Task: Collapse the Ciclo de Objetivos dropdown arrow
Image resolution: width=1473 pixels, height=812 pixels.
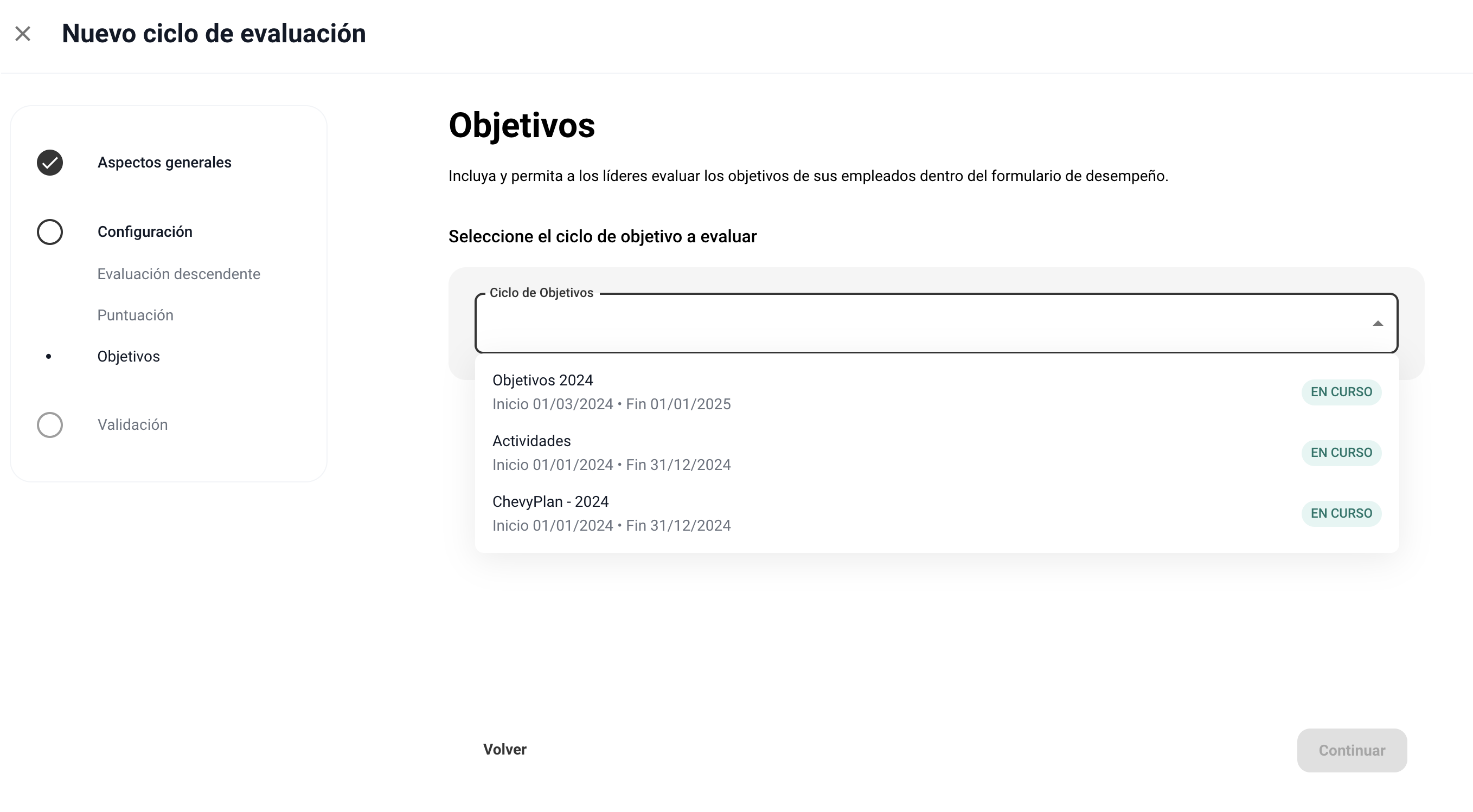Action: 1378,324
